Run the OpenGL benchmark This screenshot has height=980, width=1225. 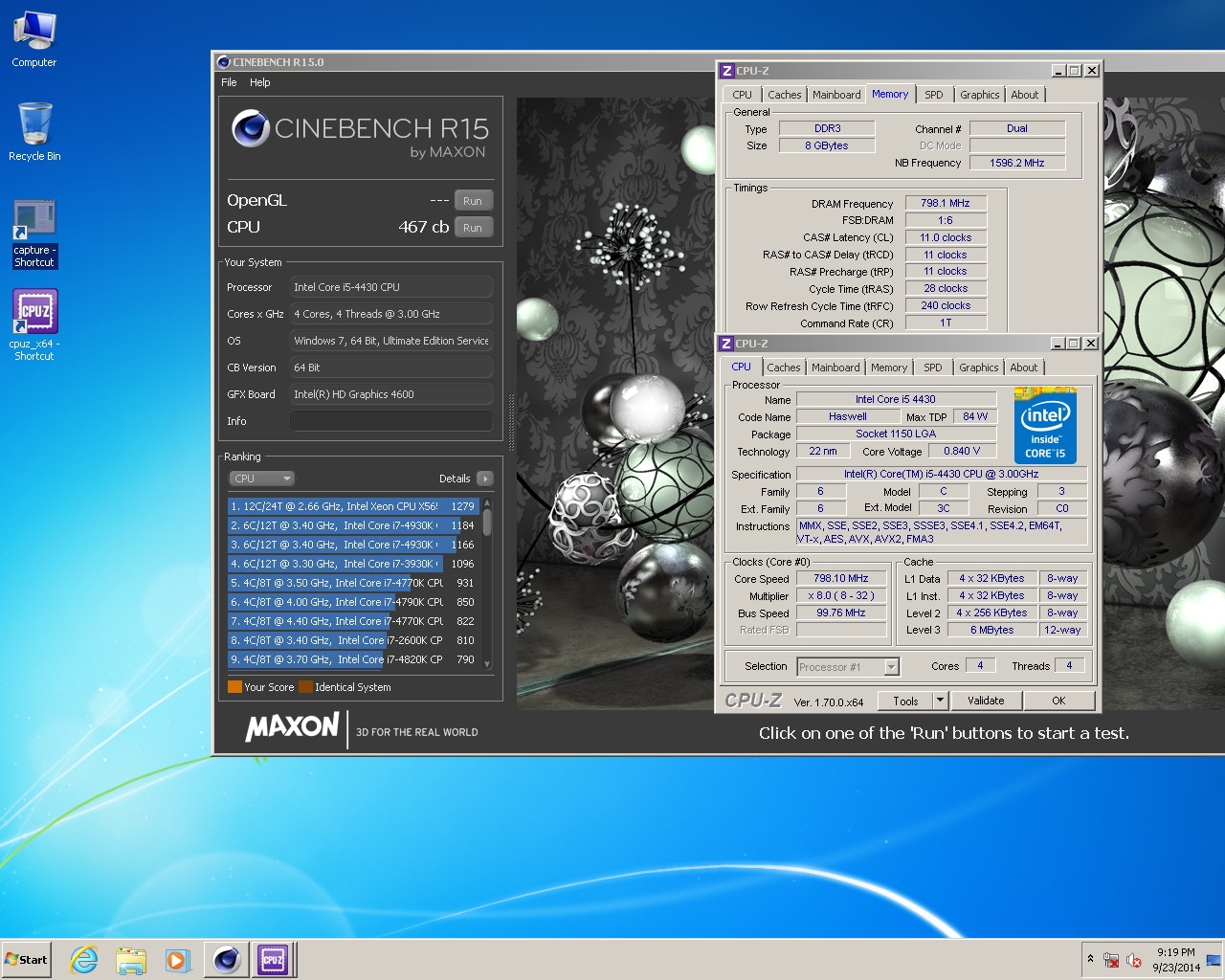click(473, 201)
